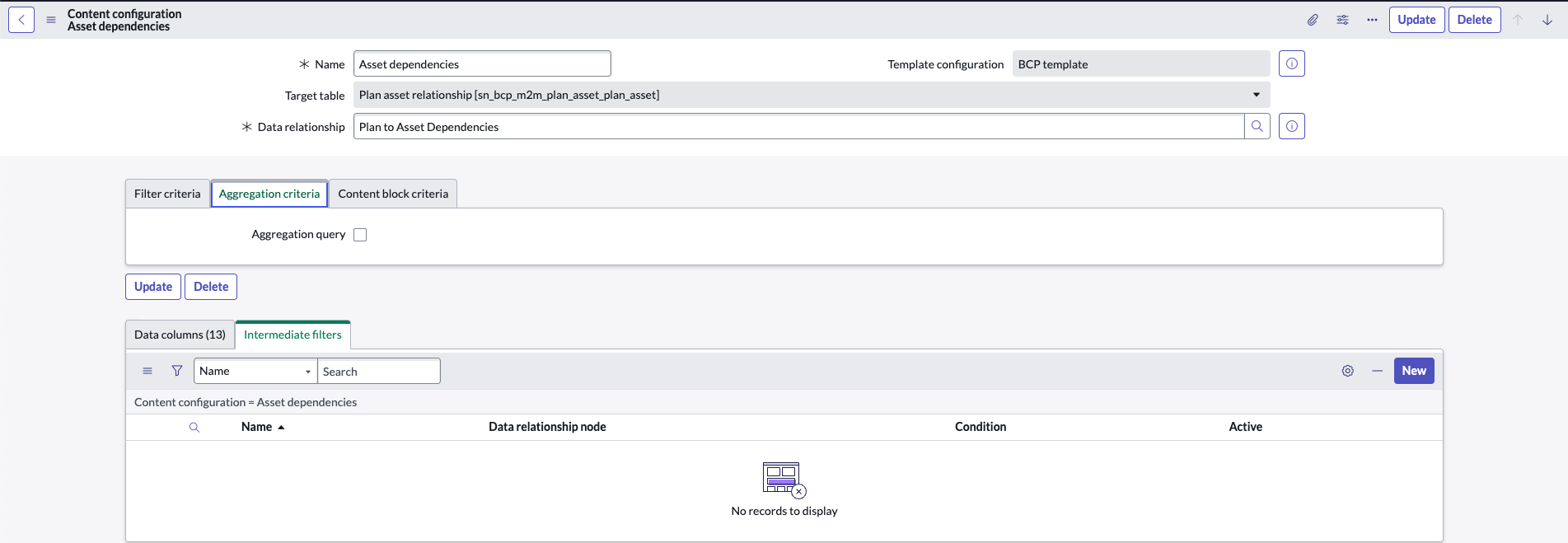Click the No records to display message
Image resolution: width=1568 pixels, height=543 pixels.
(x=784, y=511)
